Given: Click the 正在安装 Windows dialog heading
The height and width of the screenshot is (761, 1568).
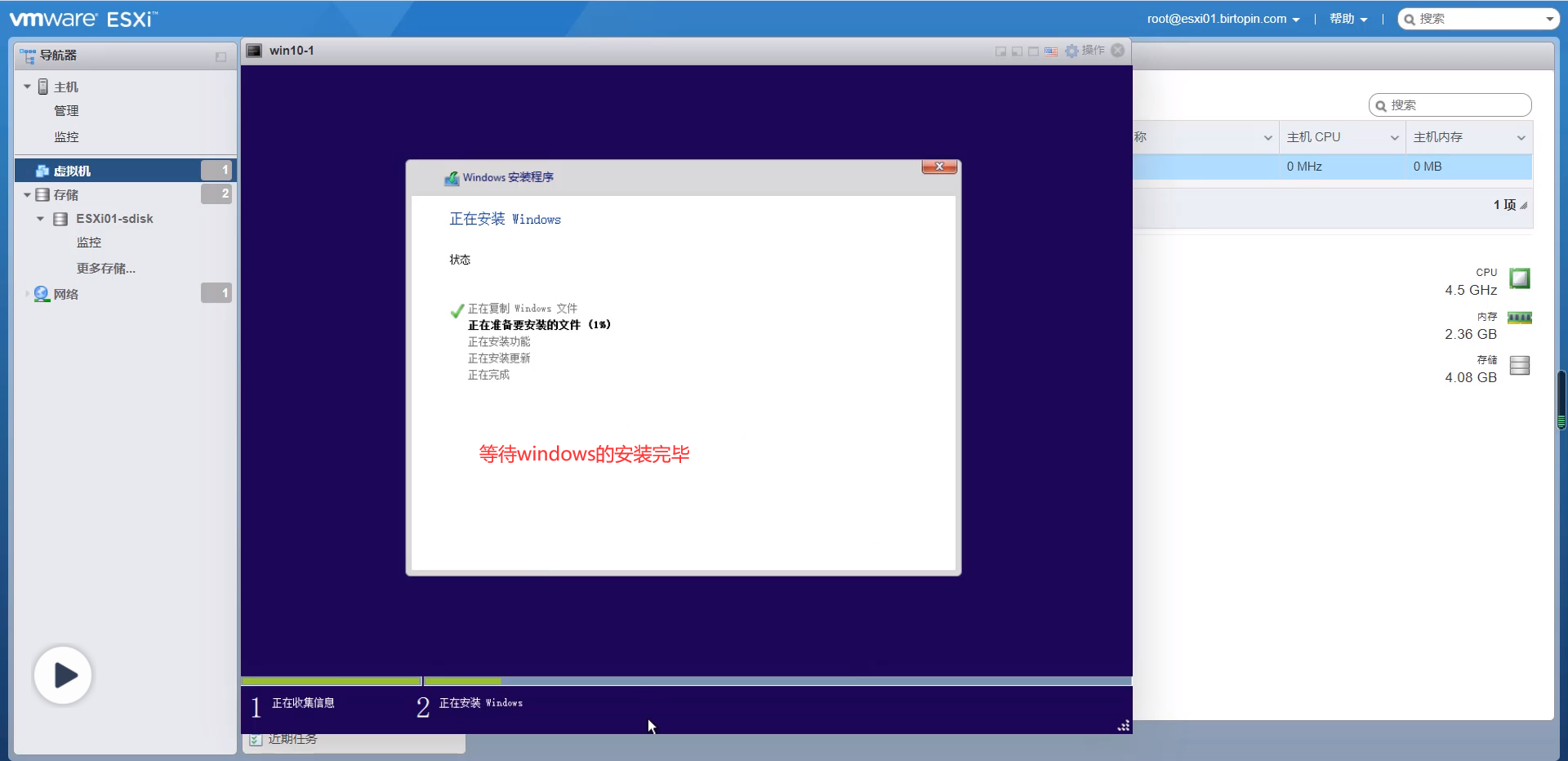Looking at the screenshot, I should 505,220.
